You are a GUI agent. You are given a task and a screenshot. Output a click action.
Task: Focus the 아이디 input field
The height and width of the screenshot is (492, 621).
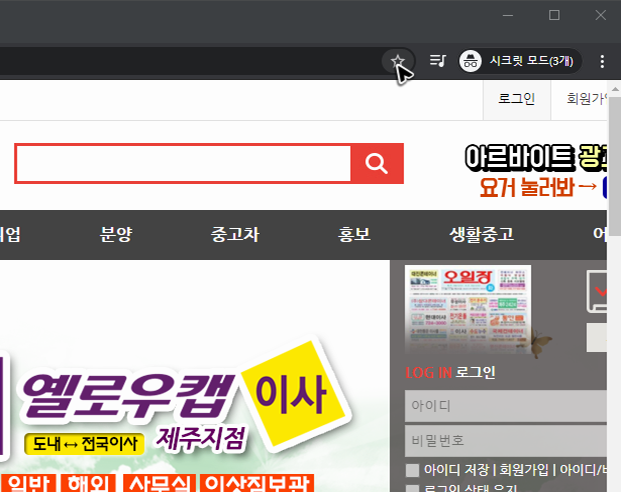click(506, 406)
